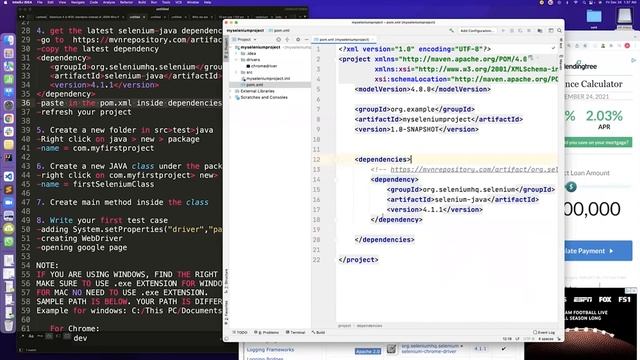
Task: Click the green mortgage savings banner in browser
Action: tap(598, 142)
